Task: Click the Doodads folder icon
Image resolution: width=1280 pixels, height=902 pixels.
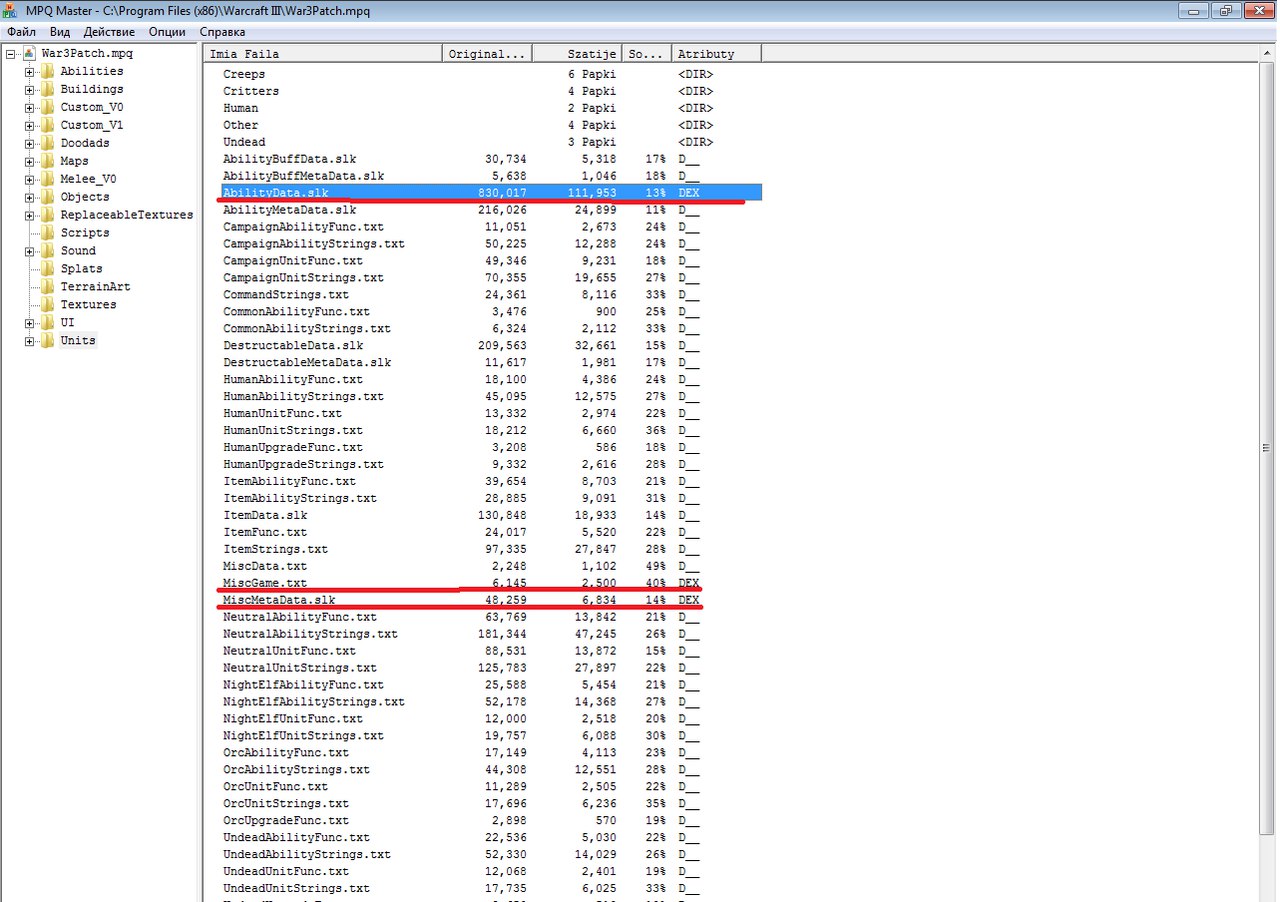Action: [47, 143]
